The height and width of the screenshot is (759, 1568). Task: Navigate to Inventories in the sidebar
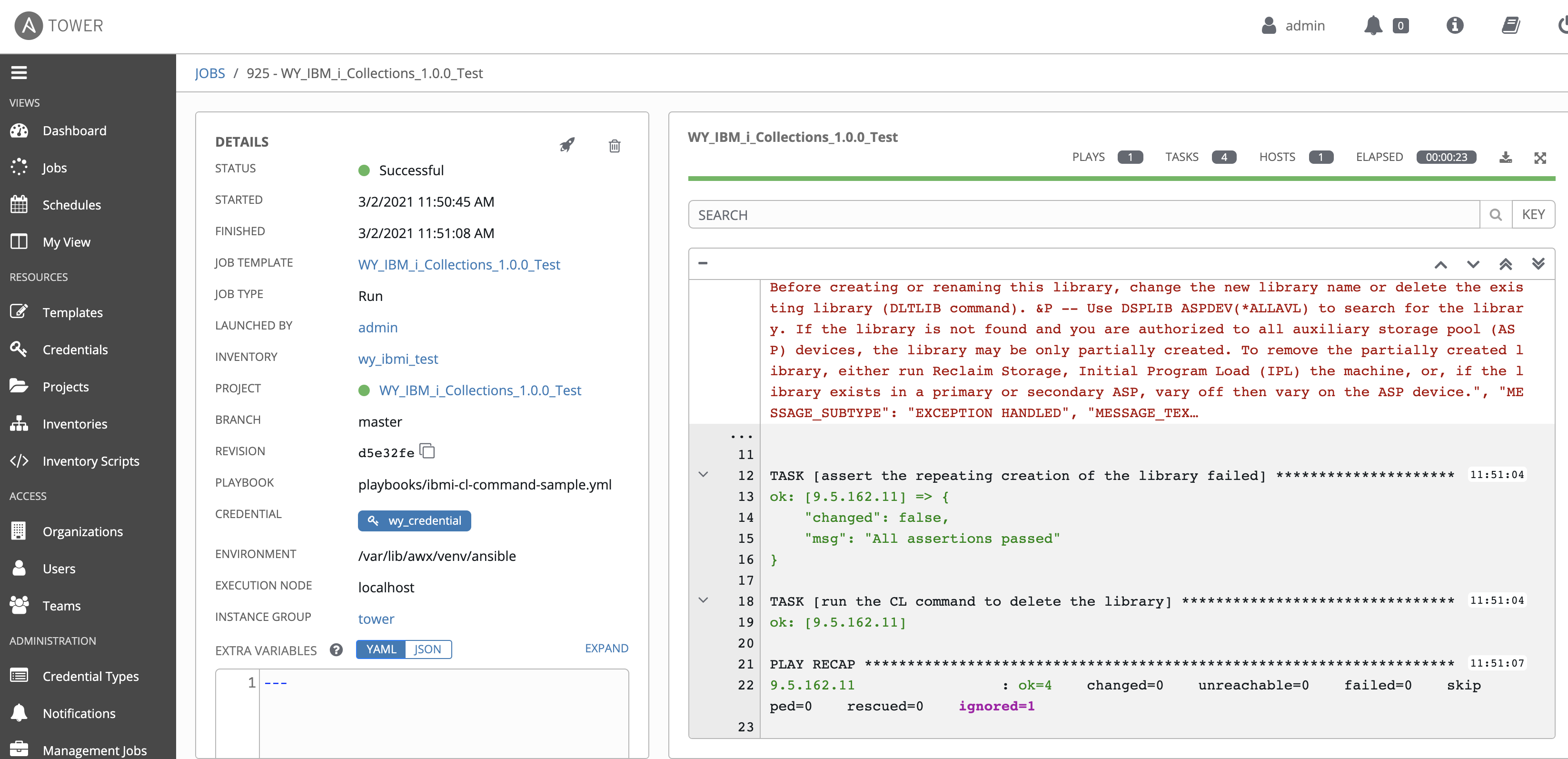pos(74,424)
